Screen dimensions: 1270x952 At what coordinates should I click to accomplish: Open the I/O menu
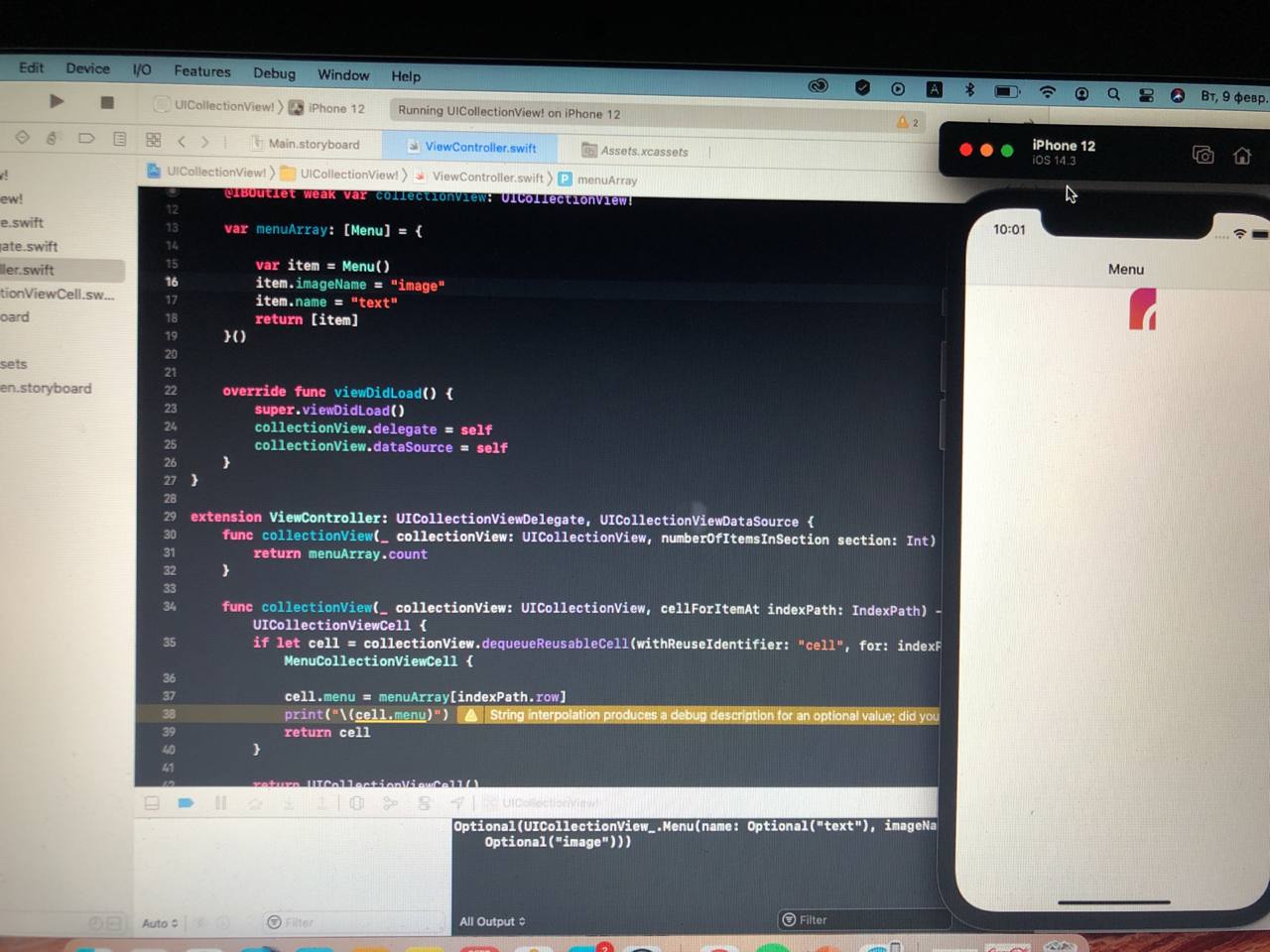(x=142, y=69)
